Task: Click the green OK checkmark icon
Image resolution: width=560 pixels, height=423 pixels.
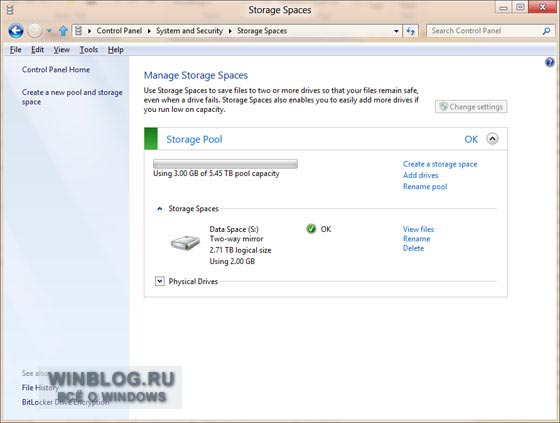Action: [x=311, y=229]
